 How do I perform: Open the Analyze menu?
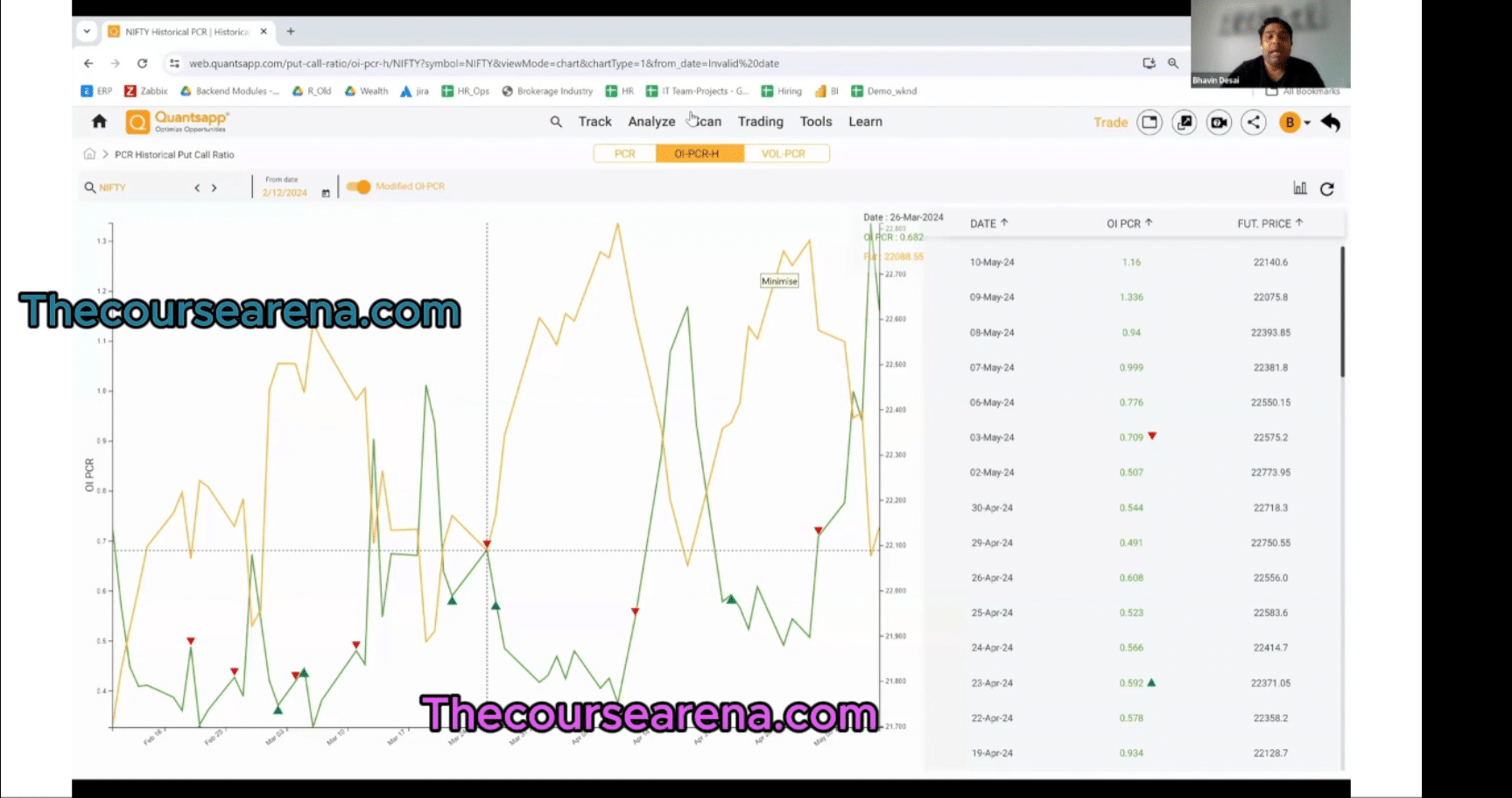coord(651,122)
